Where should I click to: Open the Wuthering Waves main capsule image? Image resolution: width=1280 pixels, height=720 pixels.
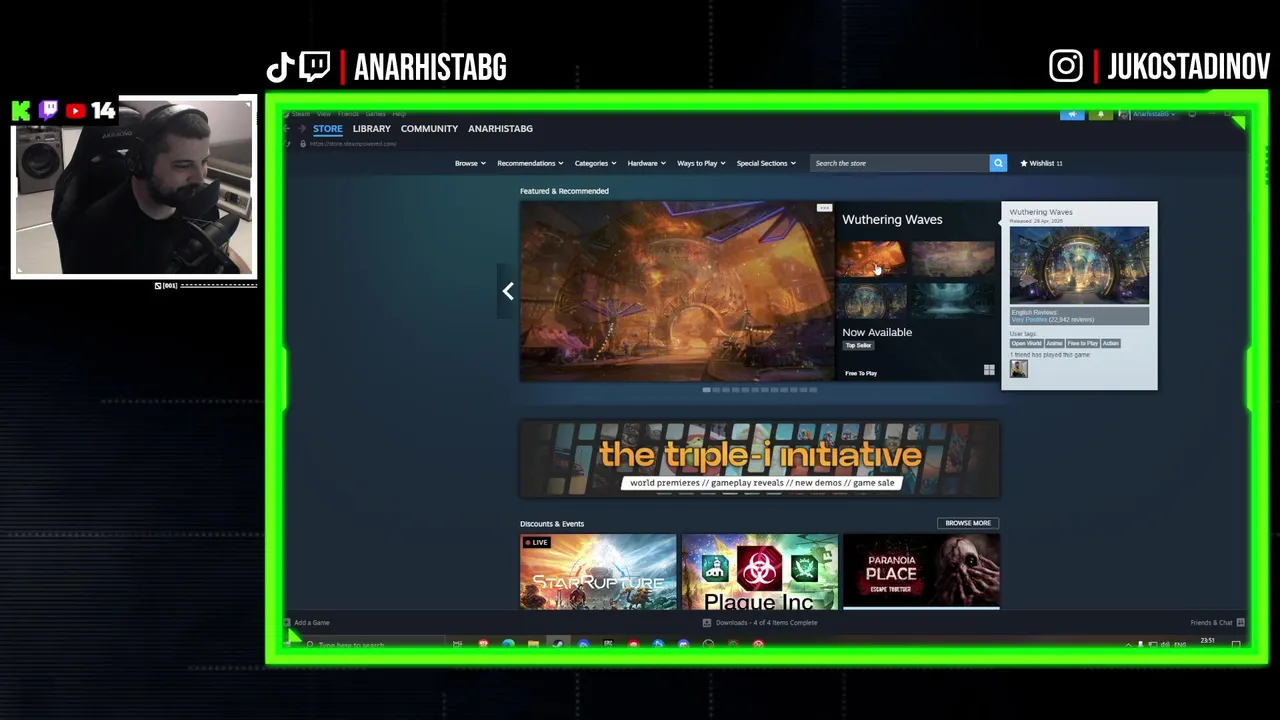677,291
